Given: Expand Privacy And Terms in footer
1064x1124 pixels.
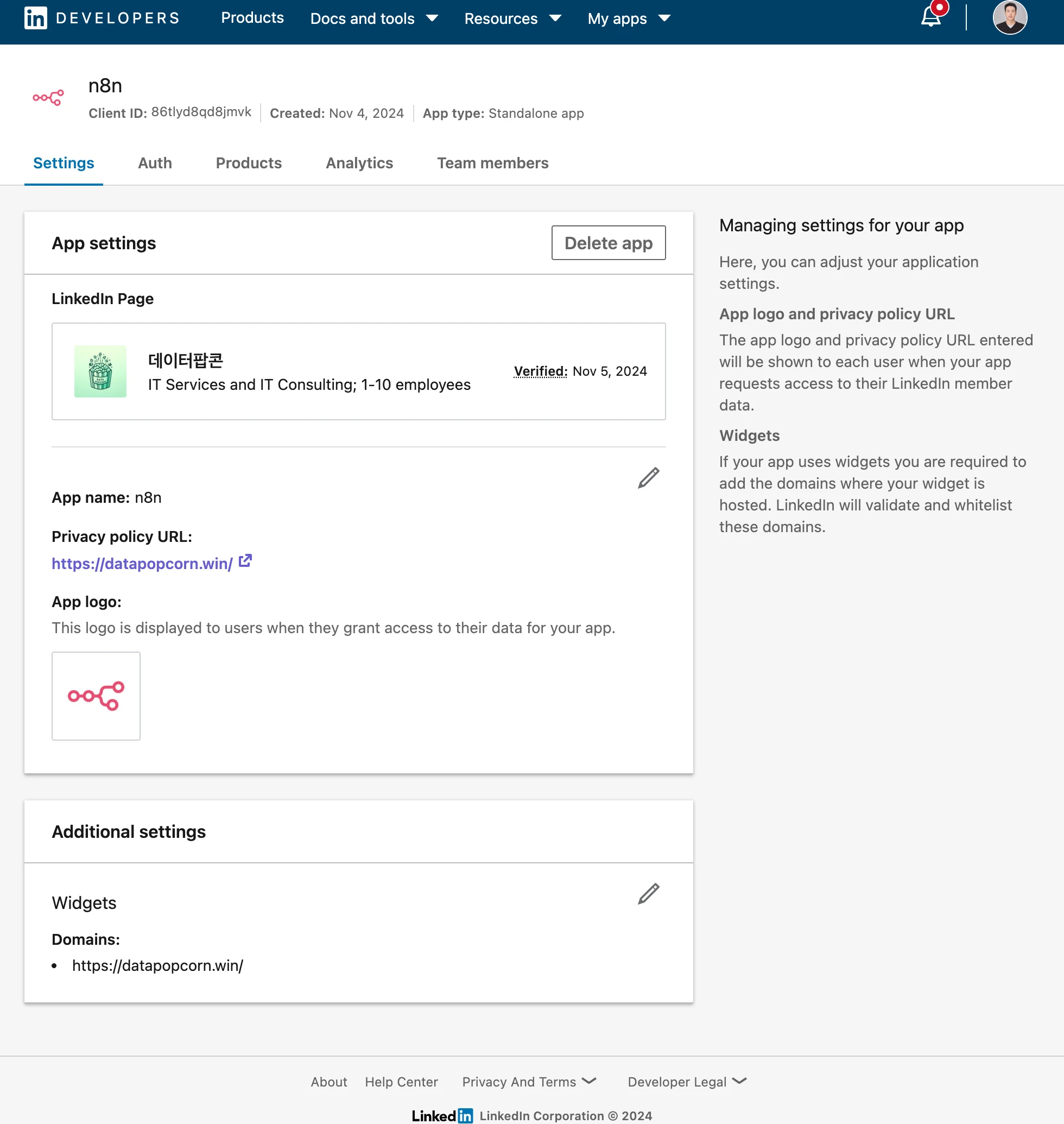Looking at the screenshot, I should click(x=529, y=1082).
